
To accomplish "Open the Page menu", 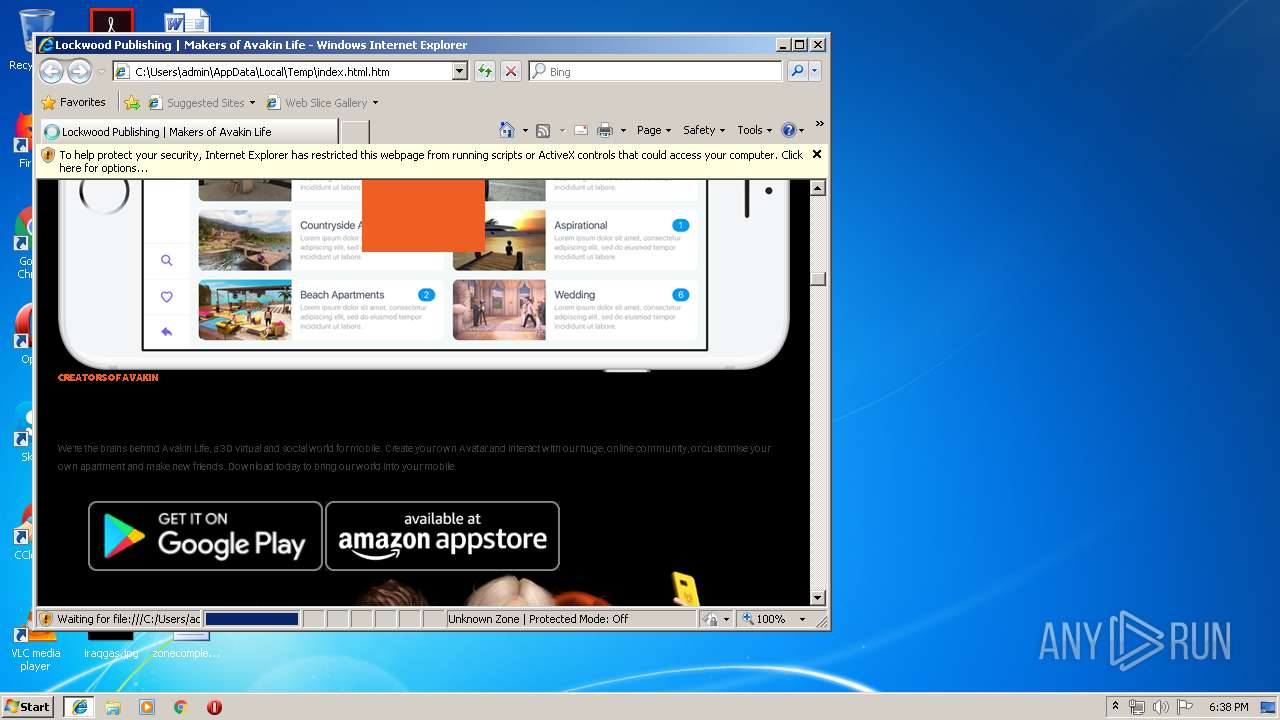I will click(x=654, y=130).
